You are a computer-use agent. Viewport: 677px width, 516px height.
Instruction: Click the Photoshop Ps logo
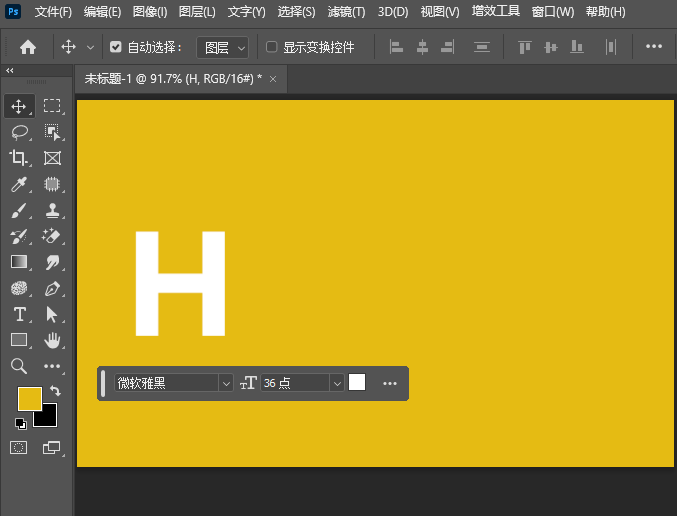[x=13, y=11]
